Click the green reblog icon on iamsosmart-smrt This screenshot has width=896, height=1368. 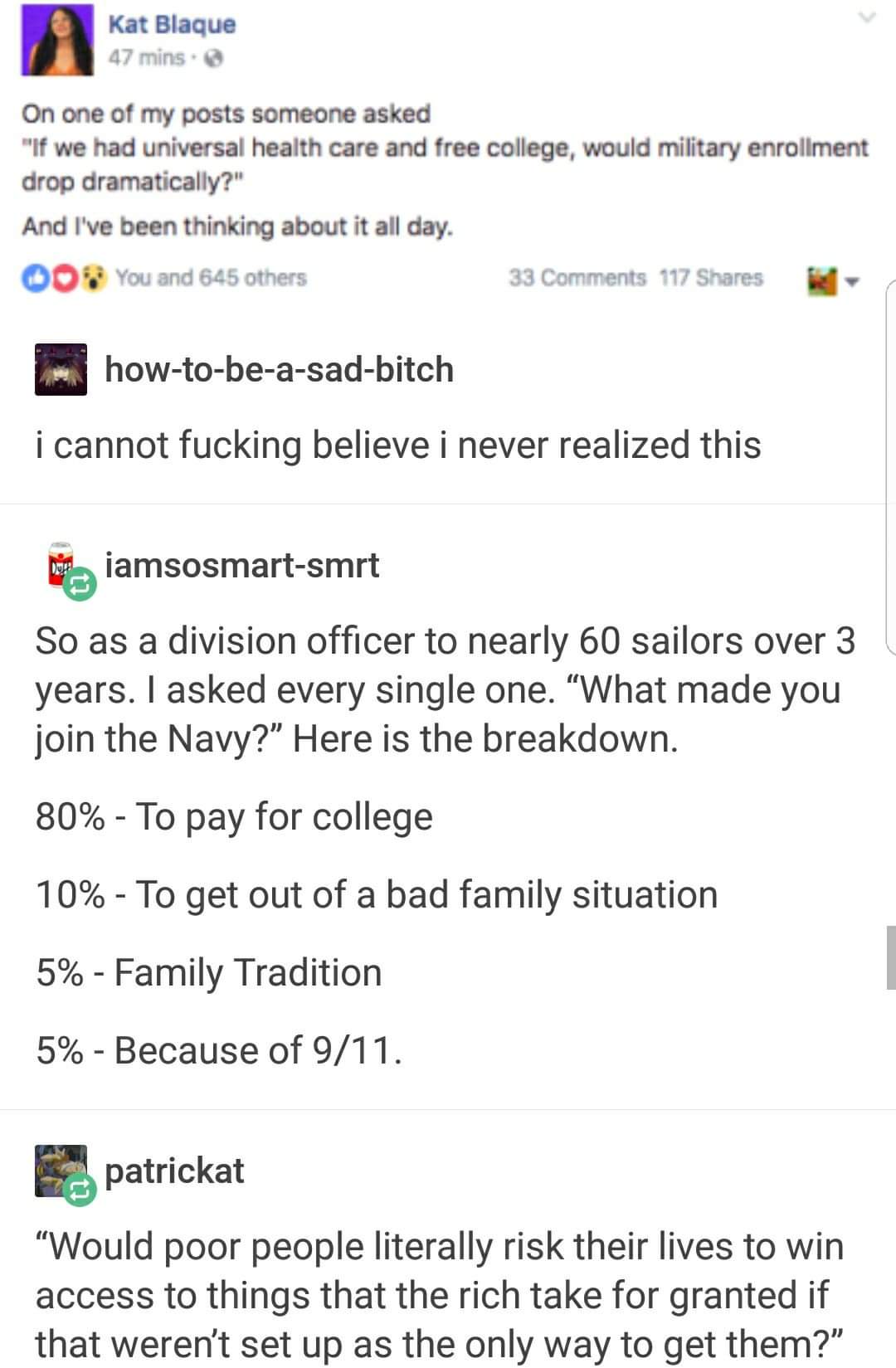click(80, 585)
